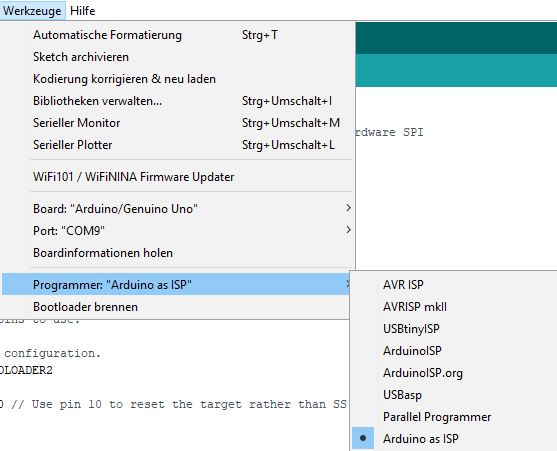The image size is (557, 451).
Task: Open Bibliotheken verwalten
Action: click(x=179, y=101)
